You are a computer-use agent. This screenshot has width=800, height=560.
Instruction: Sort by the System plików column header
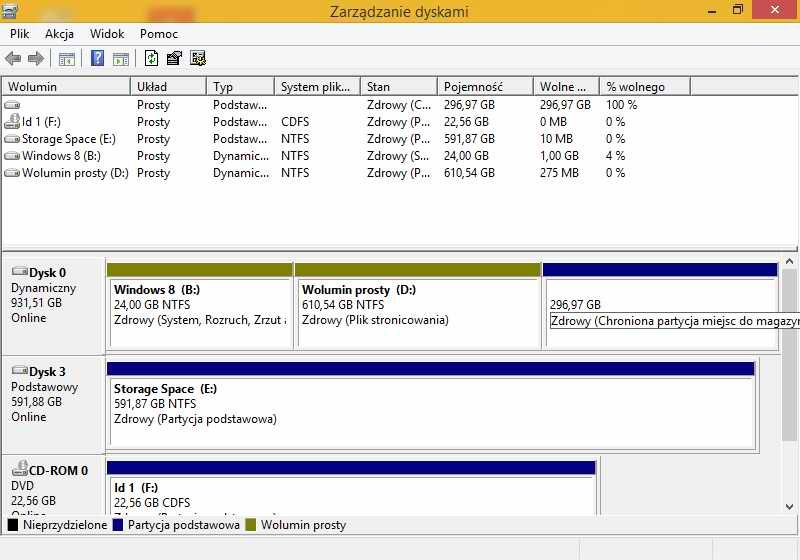pos(318,87)
